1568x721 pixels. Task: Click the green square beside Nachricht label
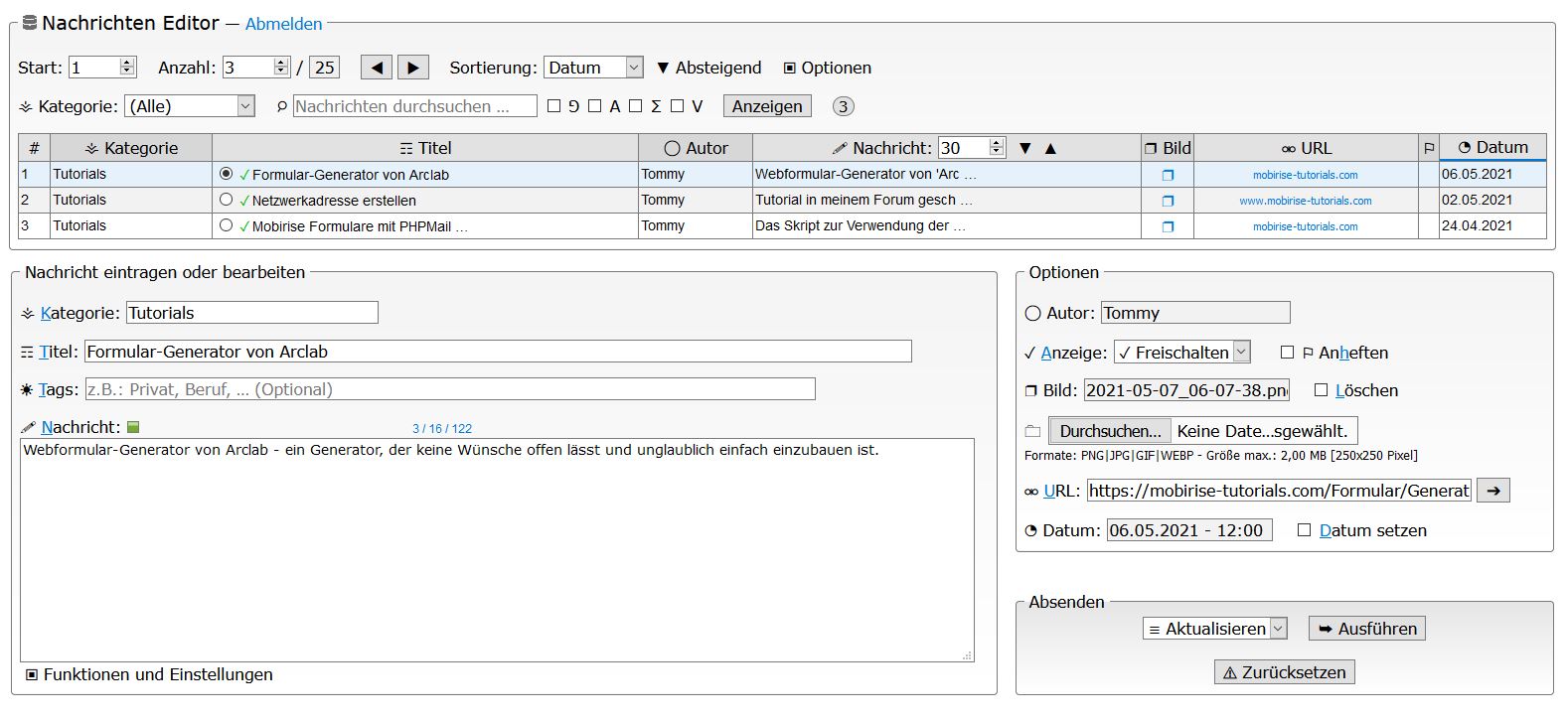point(133,427)
